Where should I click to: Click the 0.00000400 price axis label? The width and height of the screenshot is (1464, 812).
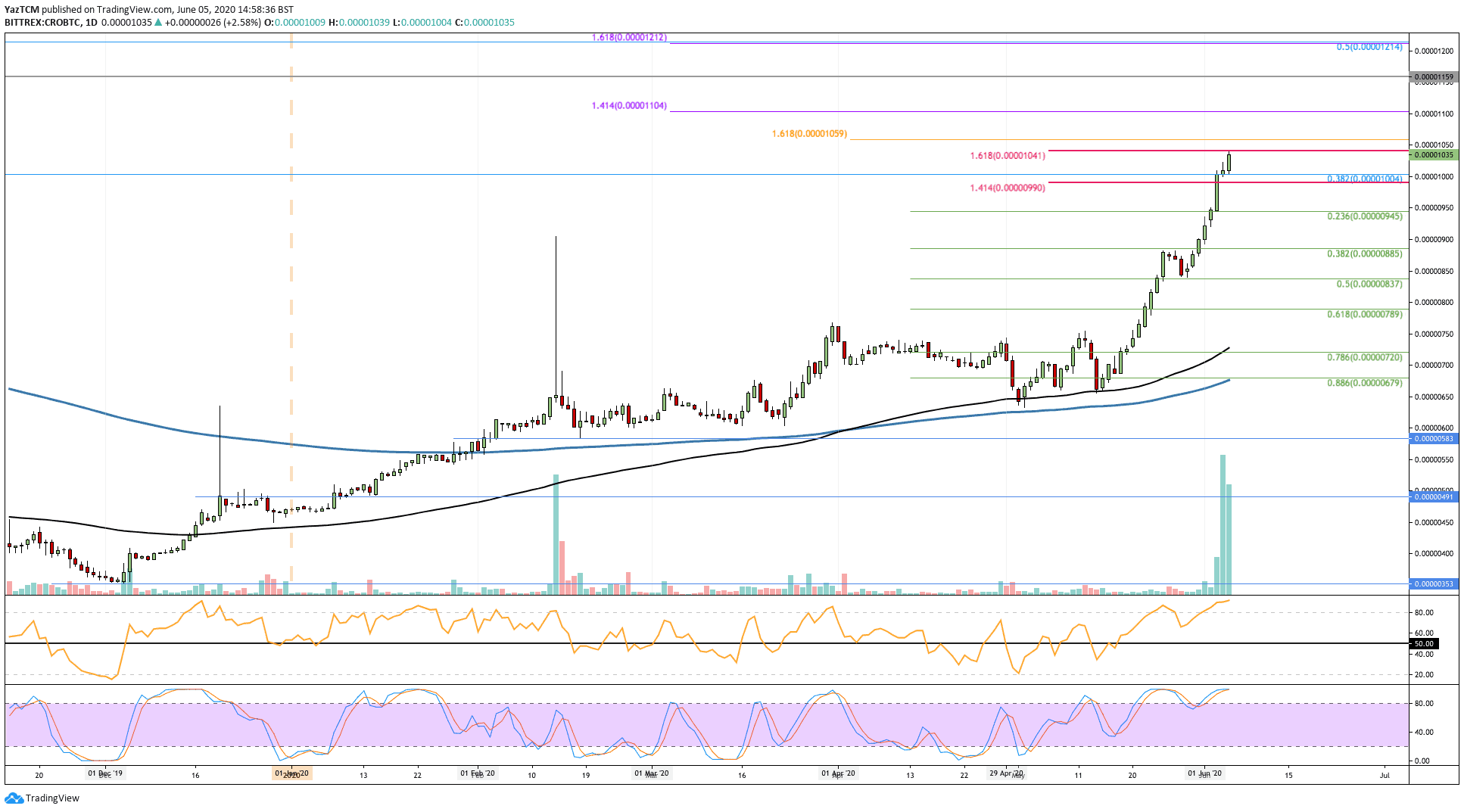tap(1434, 554)
